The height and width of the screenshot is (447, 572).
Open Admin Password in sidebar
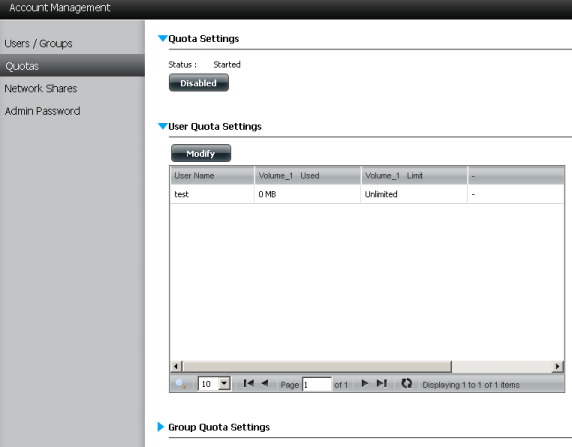pos(42,111)
